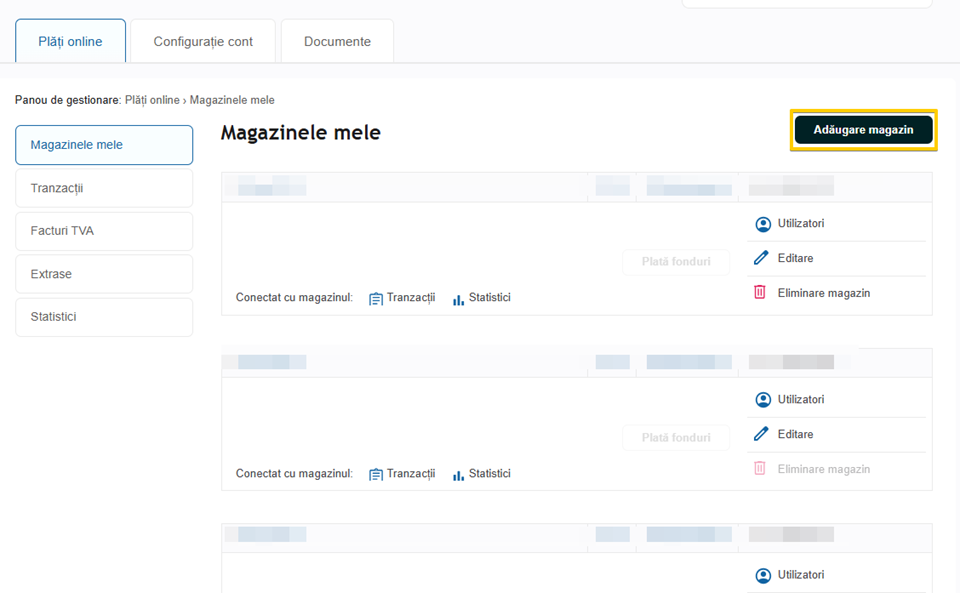Click Plăți online breadcrumb link

point(152,100)
